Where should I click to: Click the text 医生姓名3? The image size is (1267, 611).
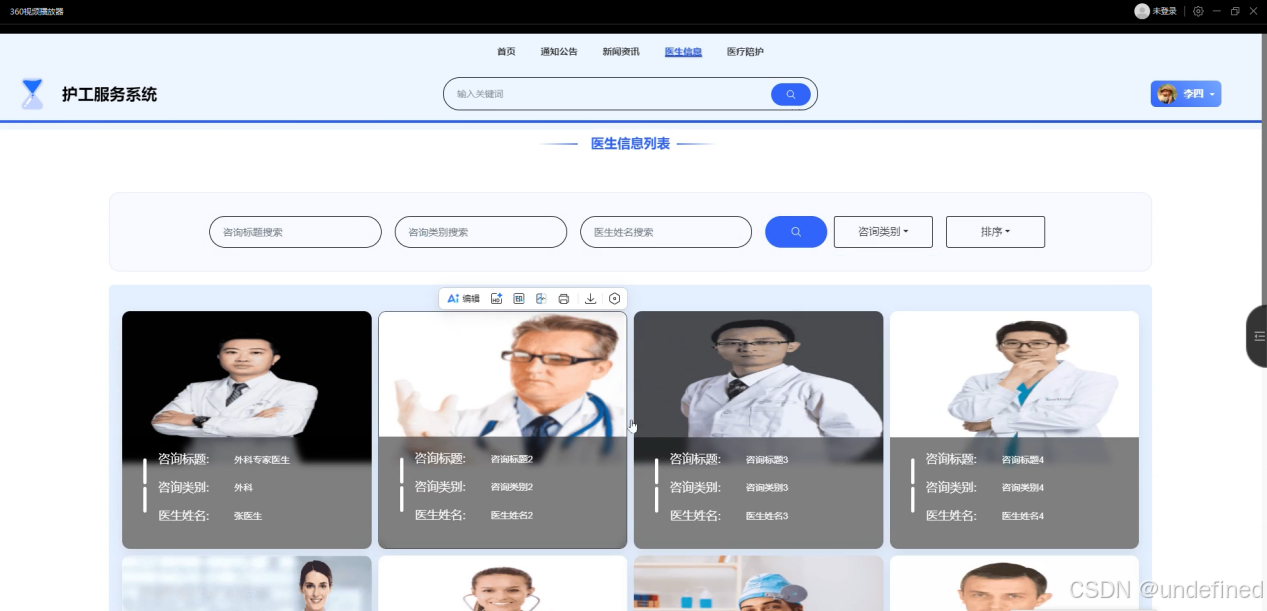tap(767, 516)
